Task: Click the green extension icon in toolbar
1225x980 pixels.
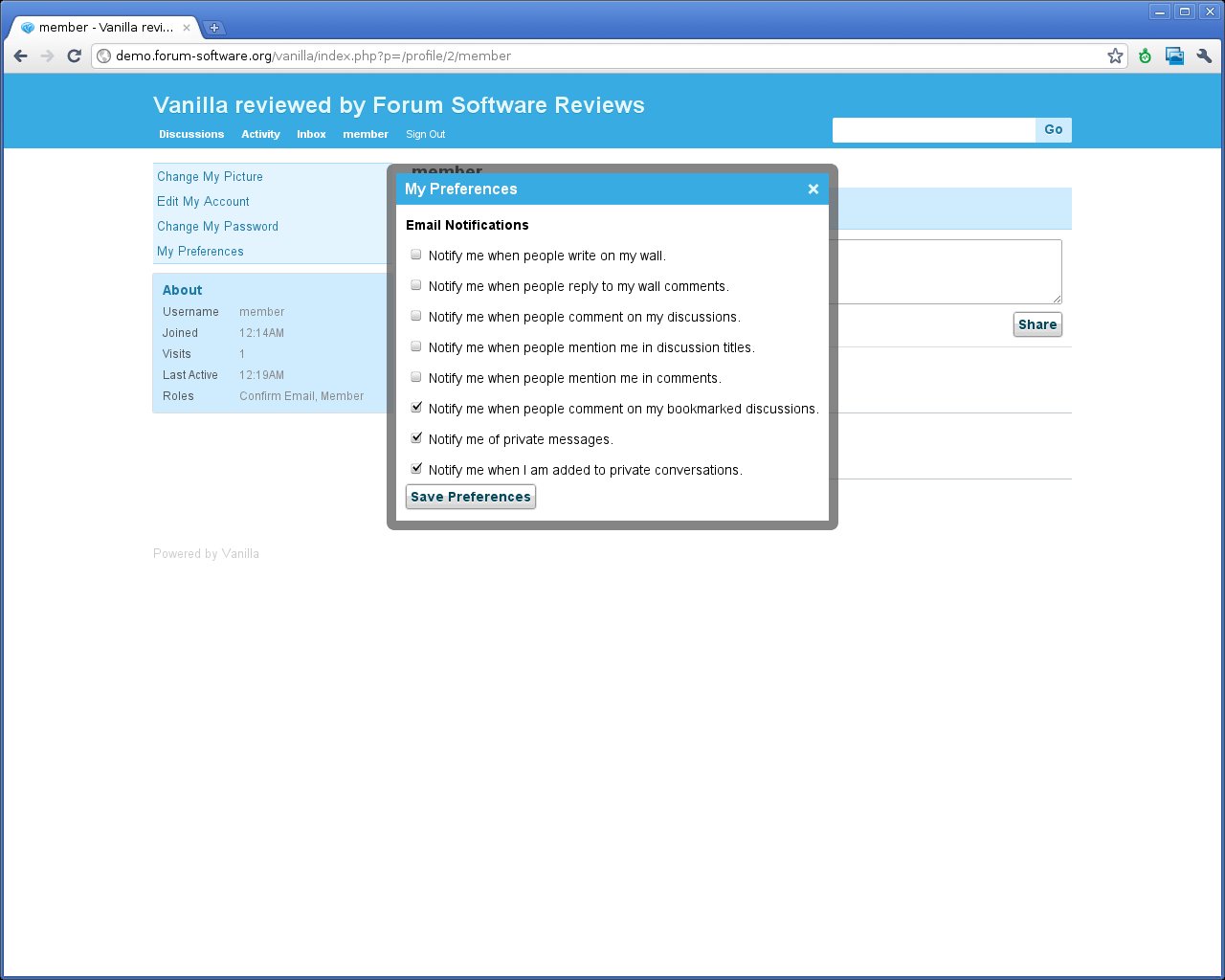Action: pos(1145,56)
